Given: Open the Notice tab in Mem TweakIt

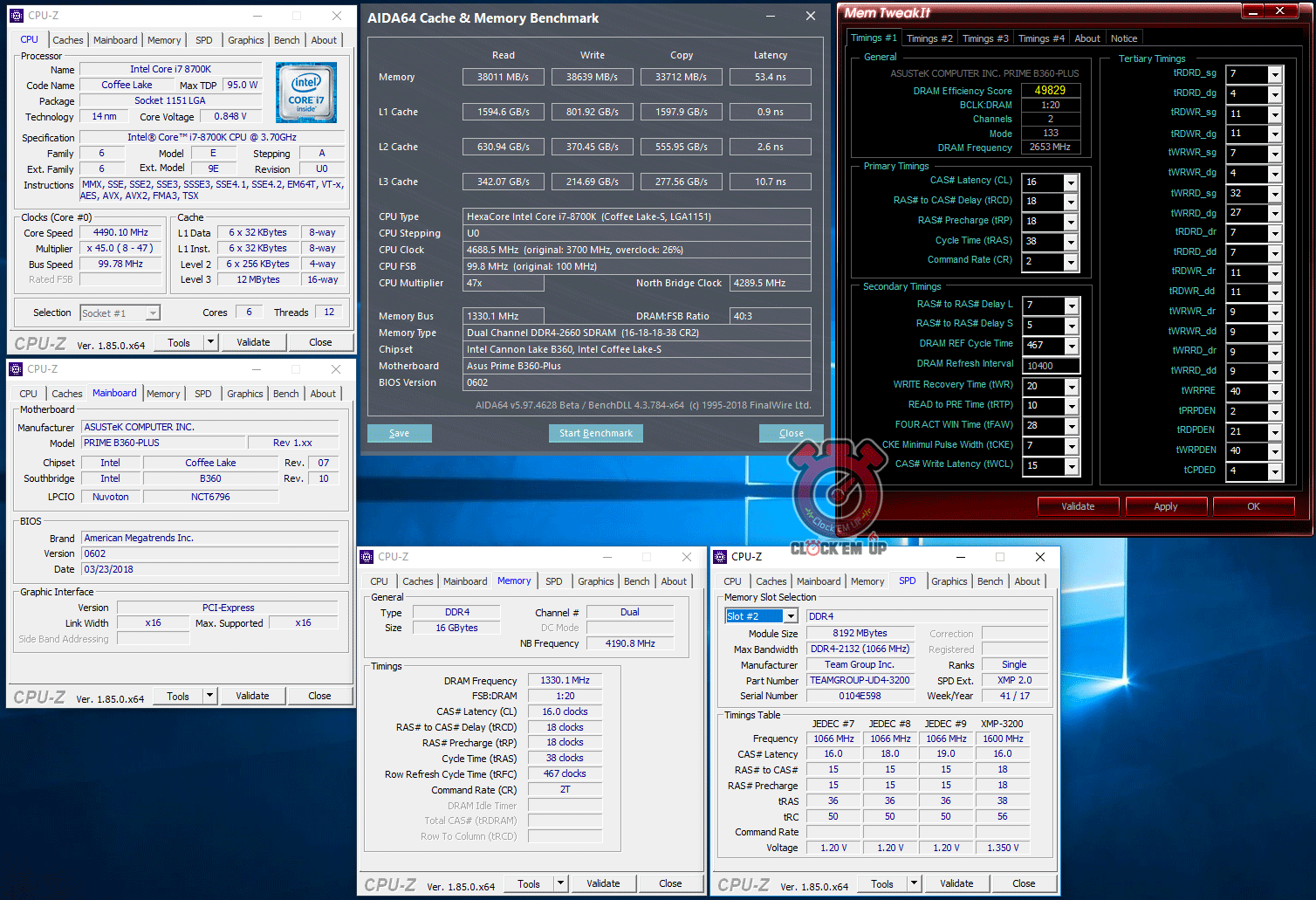Looking at the screenshot, I should coord(1123,38).
